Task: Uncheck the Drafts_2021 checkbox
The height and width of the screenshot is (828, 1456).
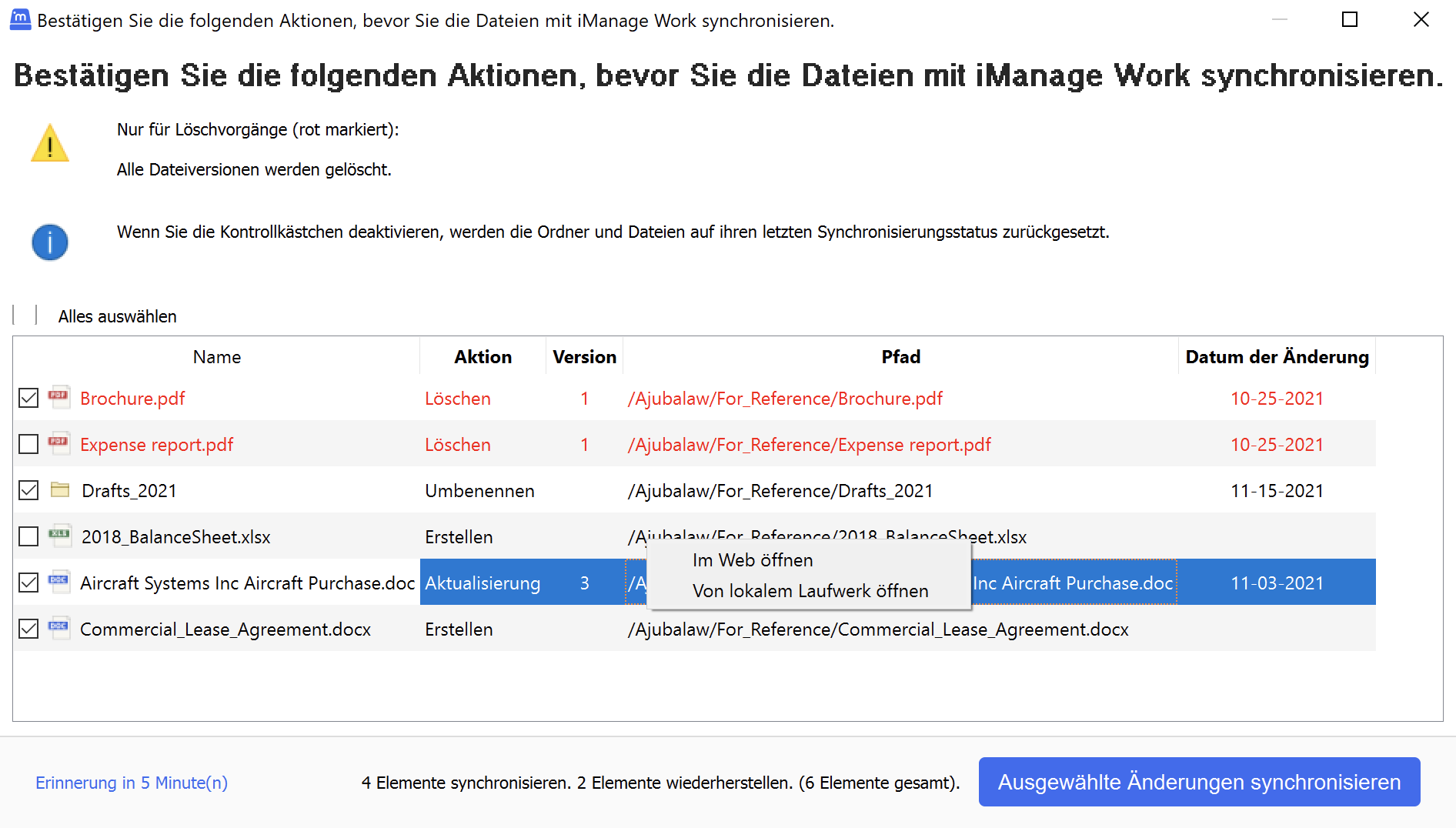Action: tap(28, 490)
